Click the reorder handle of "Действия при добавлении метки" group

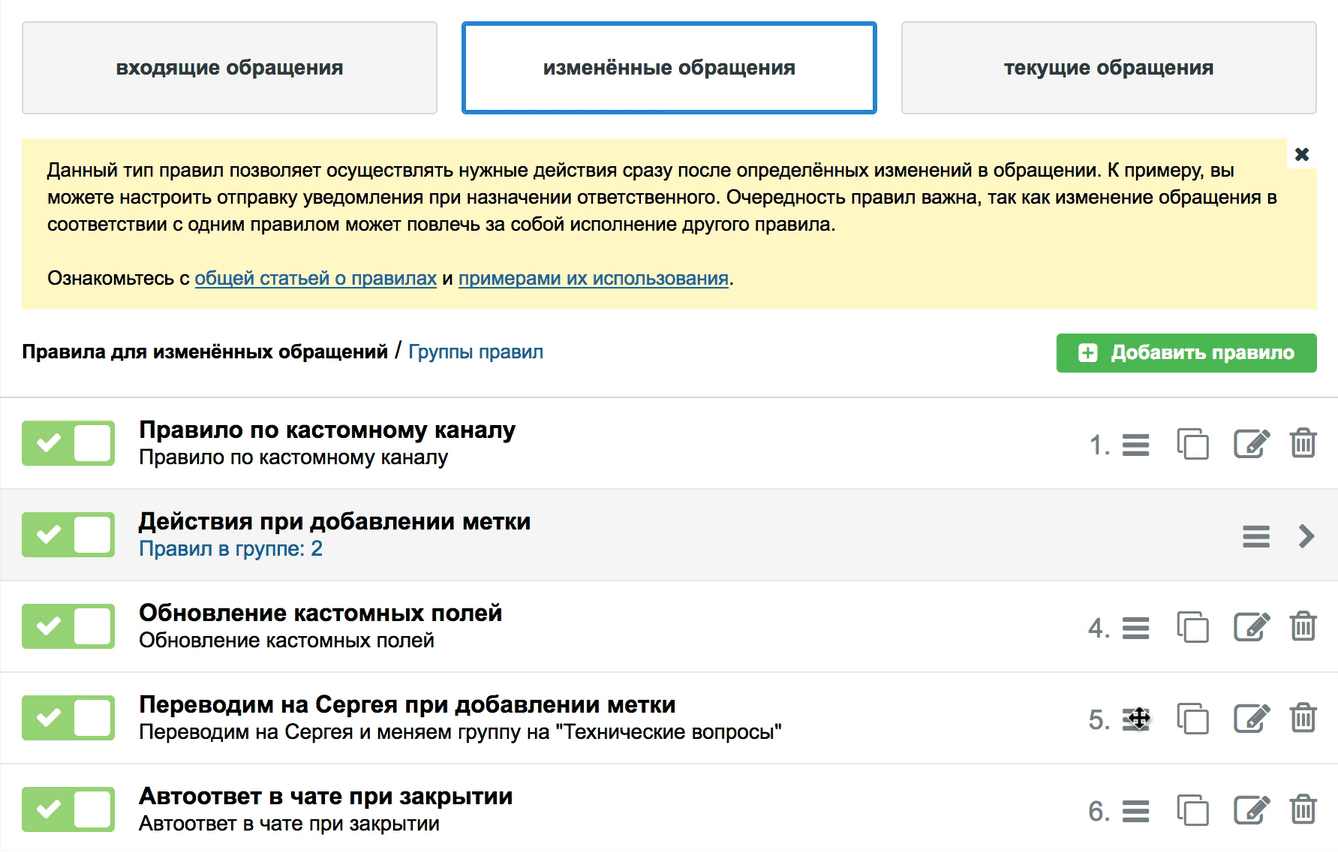point(1256,536)
